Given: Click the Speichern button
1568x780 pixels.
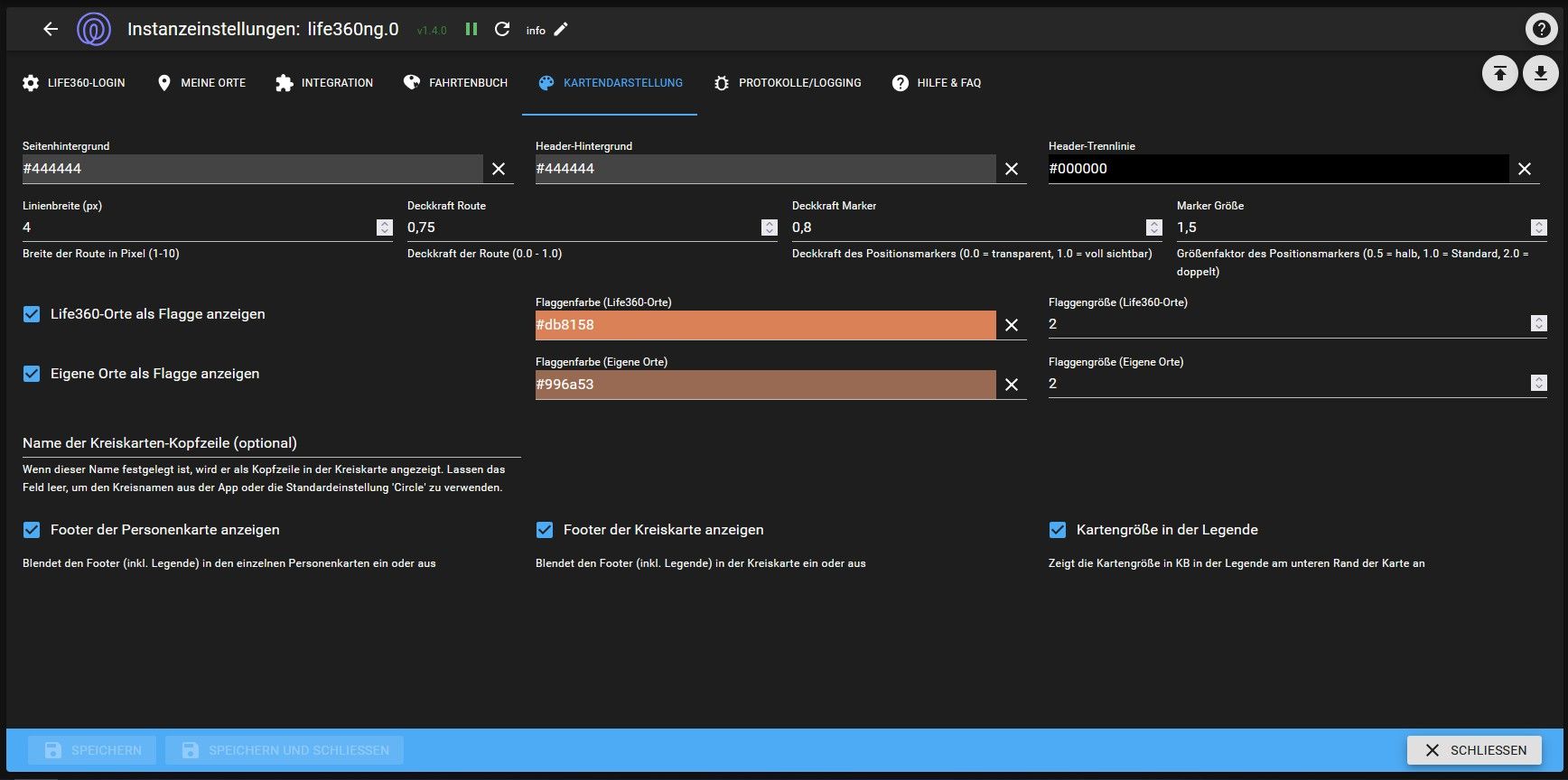Looking at the screenshot, I should [92, 750].
